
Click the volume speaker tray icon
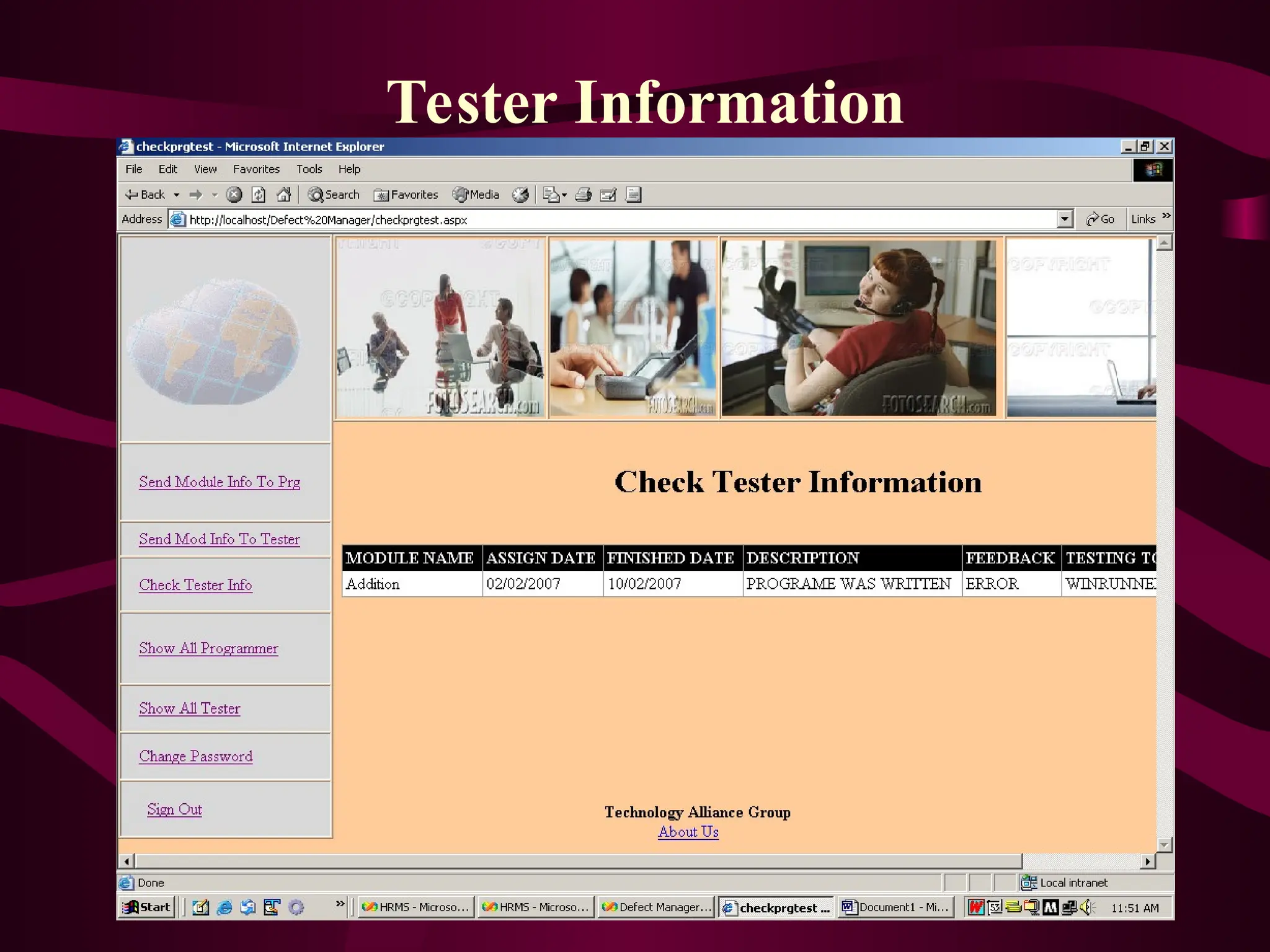click(1088, 908)
